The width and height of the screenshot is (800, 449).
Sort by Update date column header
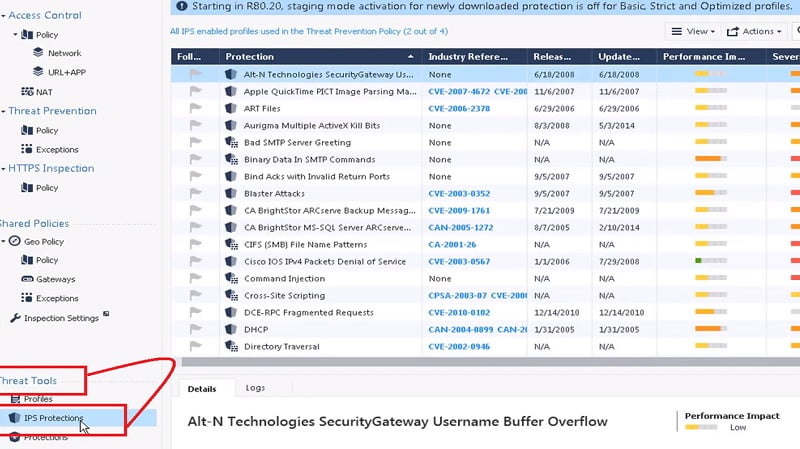tap(624, 57)
